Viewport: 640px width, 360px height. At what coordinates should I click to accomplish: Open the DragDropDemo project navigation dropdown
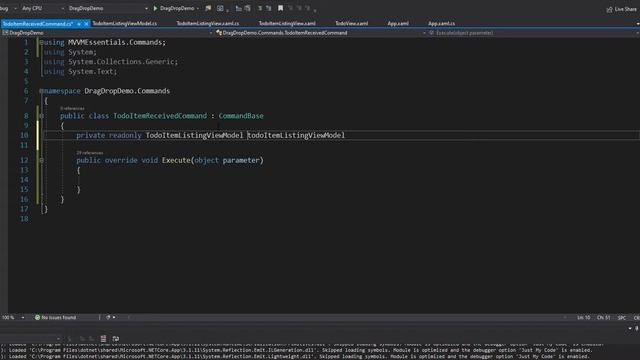coord(107,33)
